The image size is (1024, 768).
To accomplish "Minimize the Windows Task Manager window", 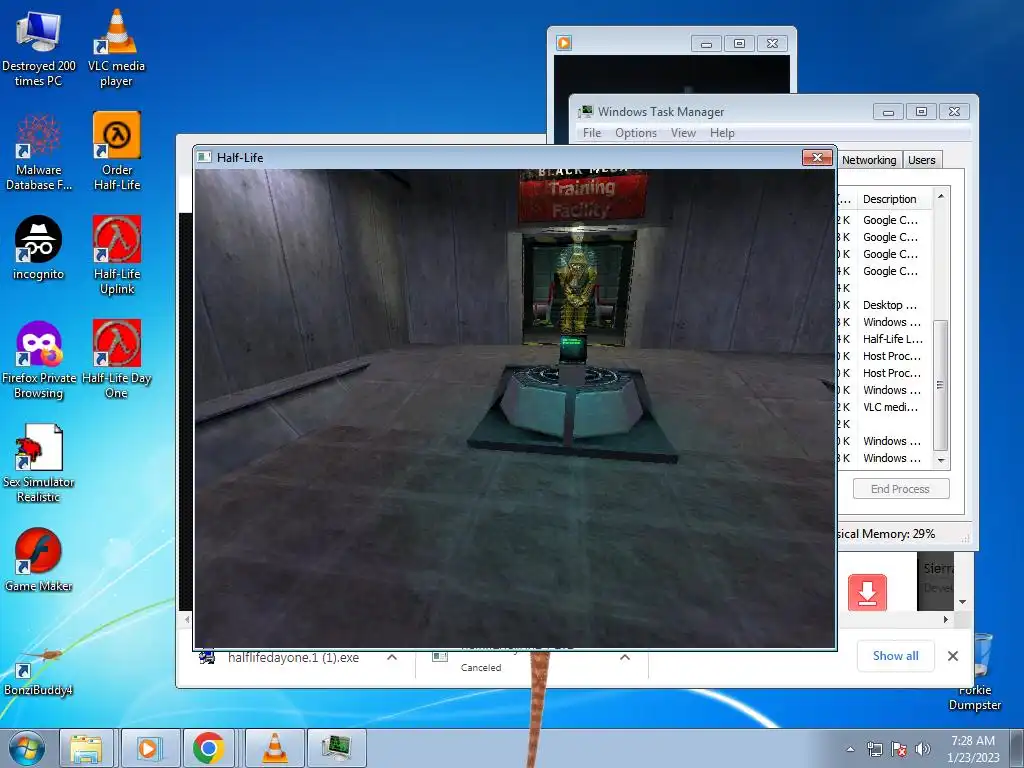I will pos(888,112).
